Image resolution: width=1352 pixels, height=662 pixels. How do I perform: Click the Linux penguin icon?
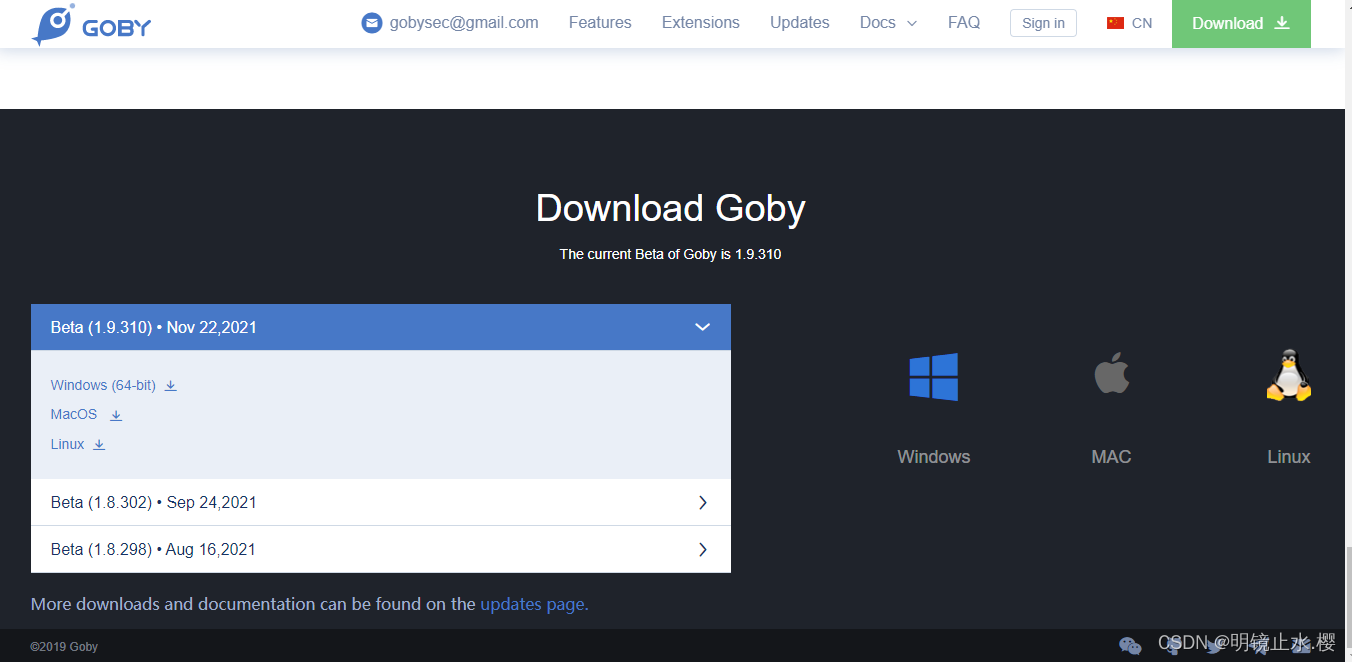point(1288,375)
